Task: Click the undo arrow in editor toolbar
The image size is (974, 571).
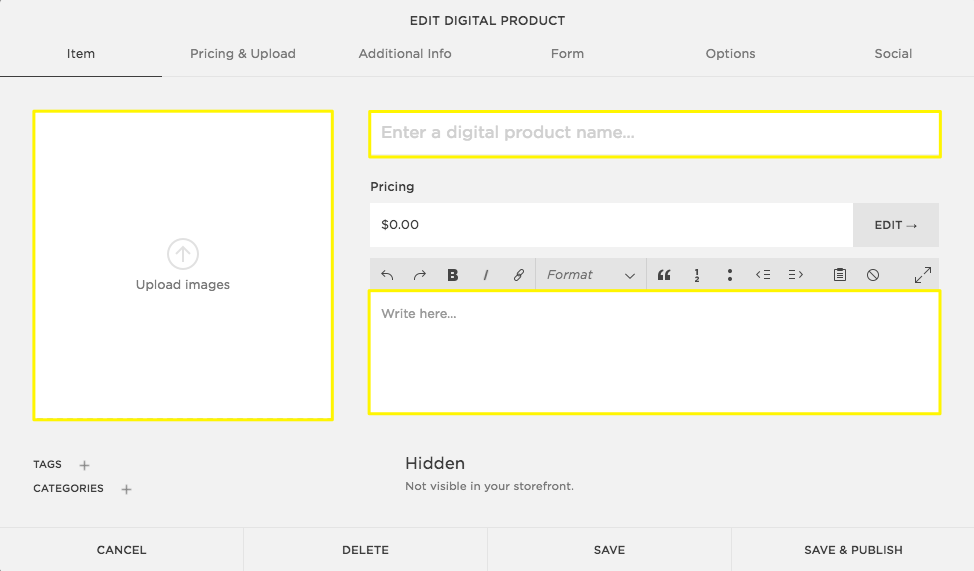Action: [x=388, y=275]
